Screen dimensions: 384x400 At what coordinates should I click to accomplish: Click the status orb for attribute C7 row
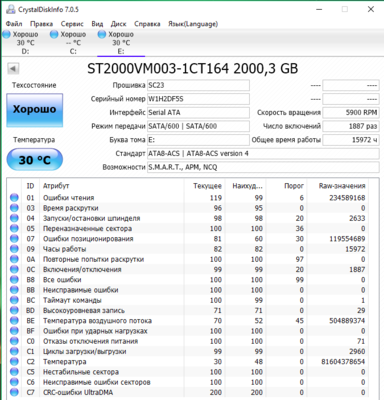pos(14,392)
